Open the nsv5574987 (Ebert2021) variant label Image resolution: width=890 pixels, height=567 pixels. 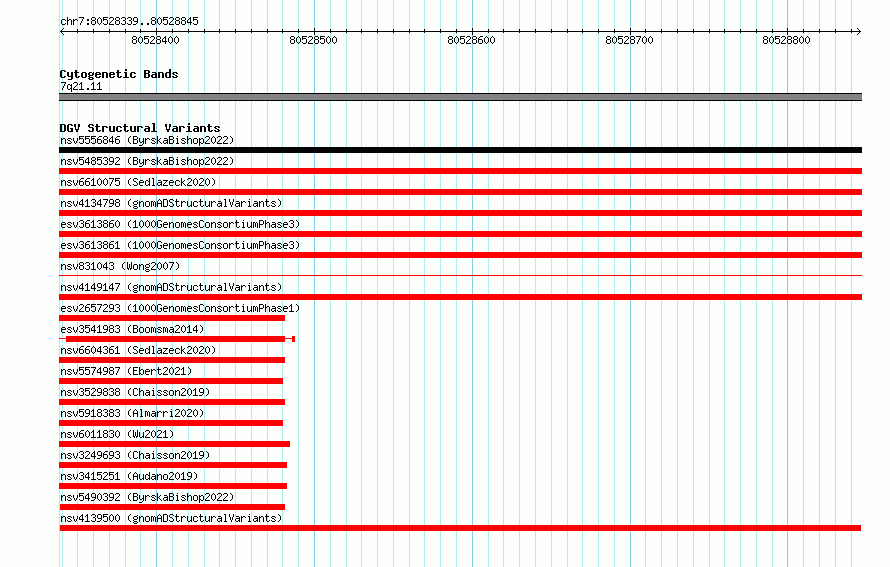click(126, 371)
